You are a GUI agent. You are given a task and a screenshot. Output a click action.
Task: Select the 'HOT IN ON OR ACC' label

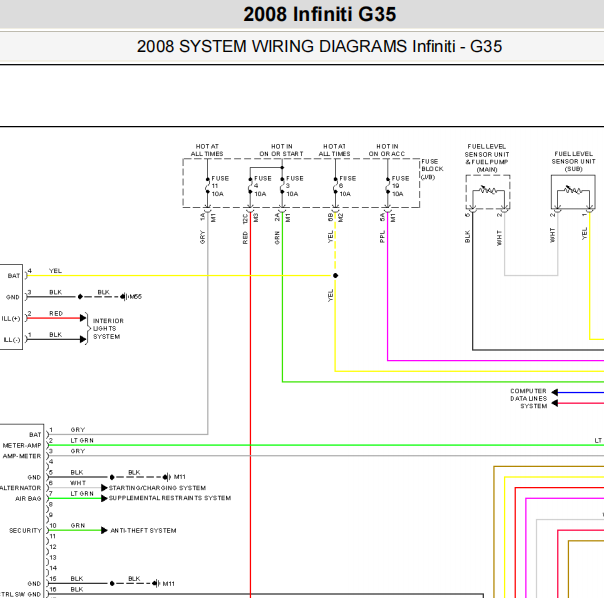(x=387, y=150)
